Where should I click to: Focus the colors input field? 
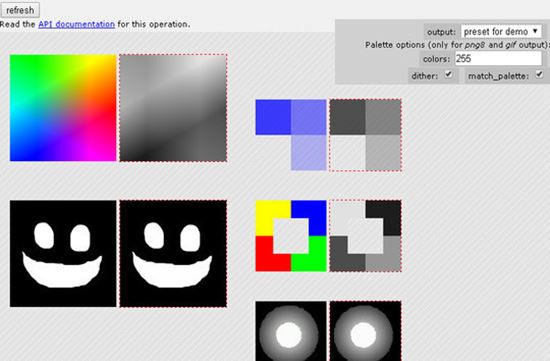click(498, 59)
